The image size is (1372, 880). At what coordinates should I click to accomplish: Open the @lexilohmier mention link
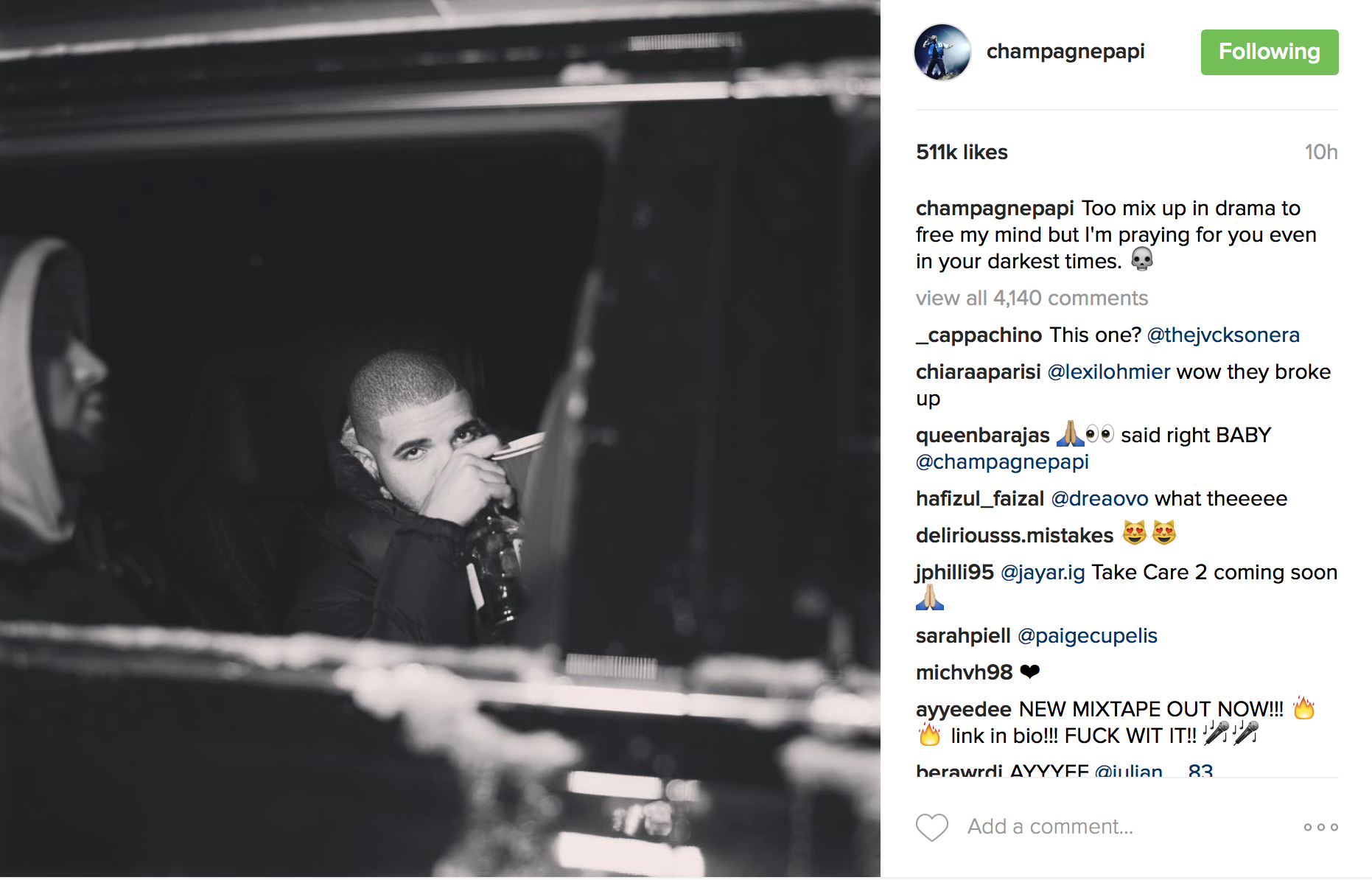pyautogui.click(x=1108, y=371)
